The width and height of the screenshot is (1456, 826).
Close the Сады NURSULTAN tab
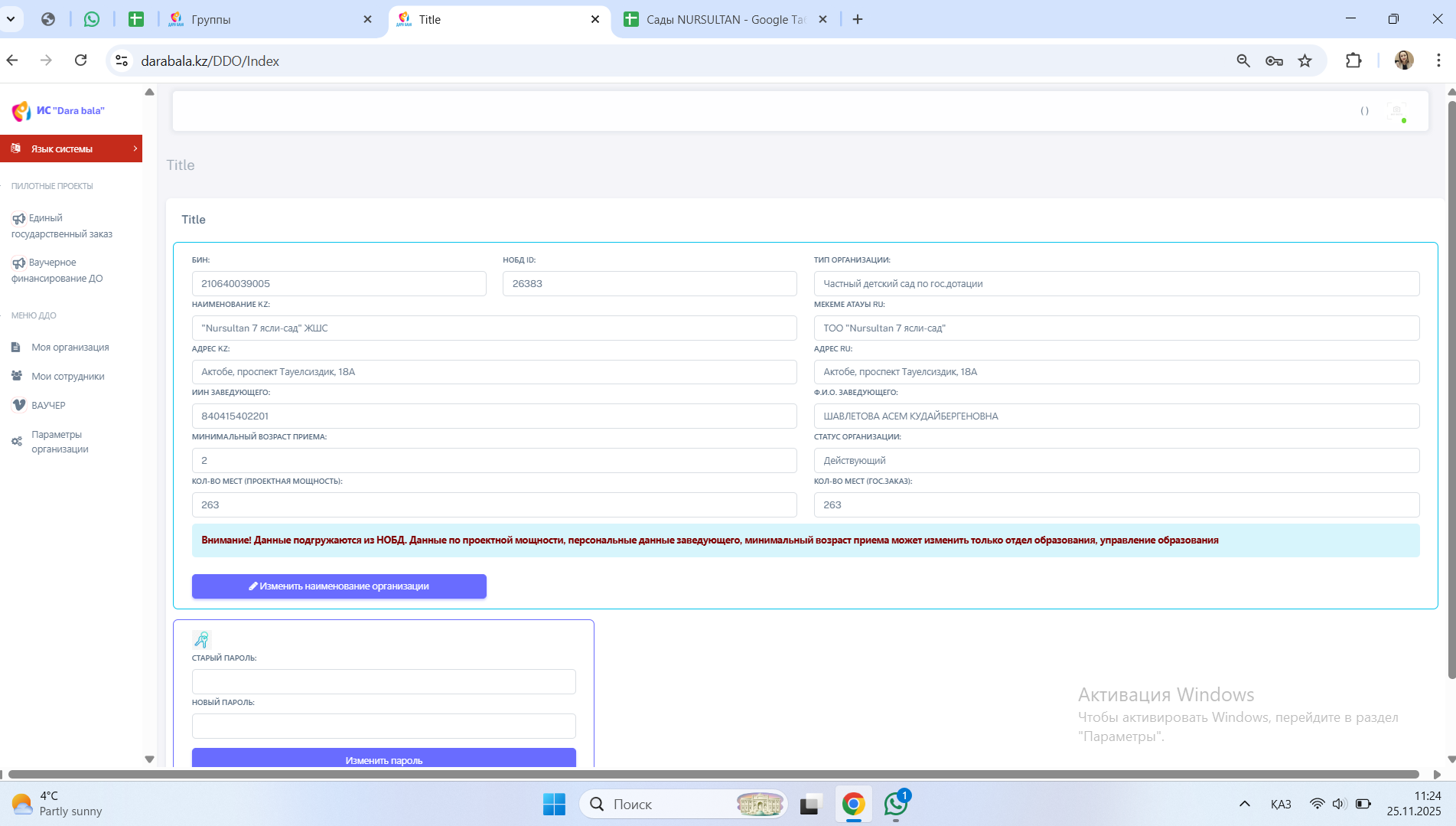tap(822, 19)
